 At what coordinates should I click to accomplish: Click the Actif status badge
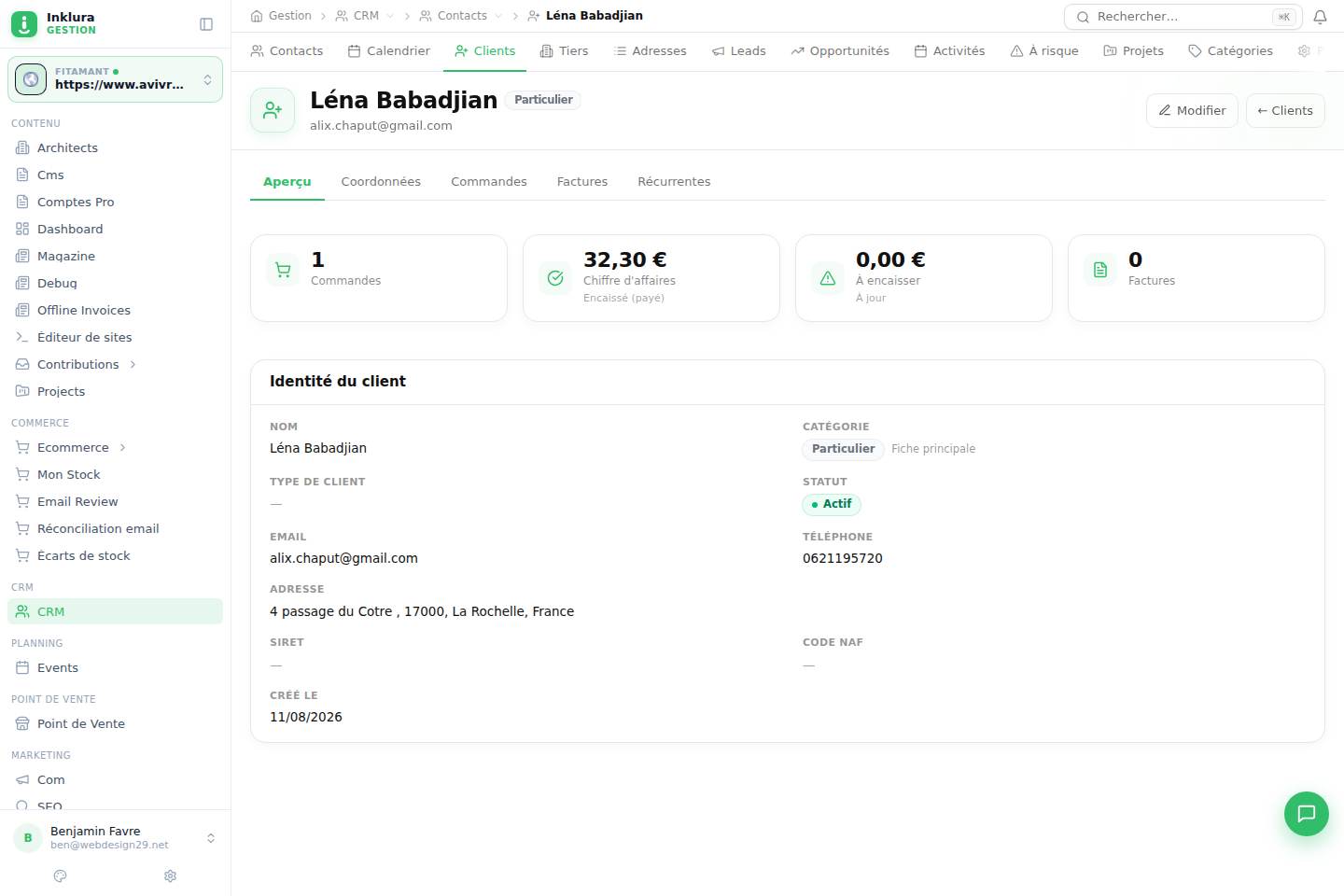click(x=832, y=504)
